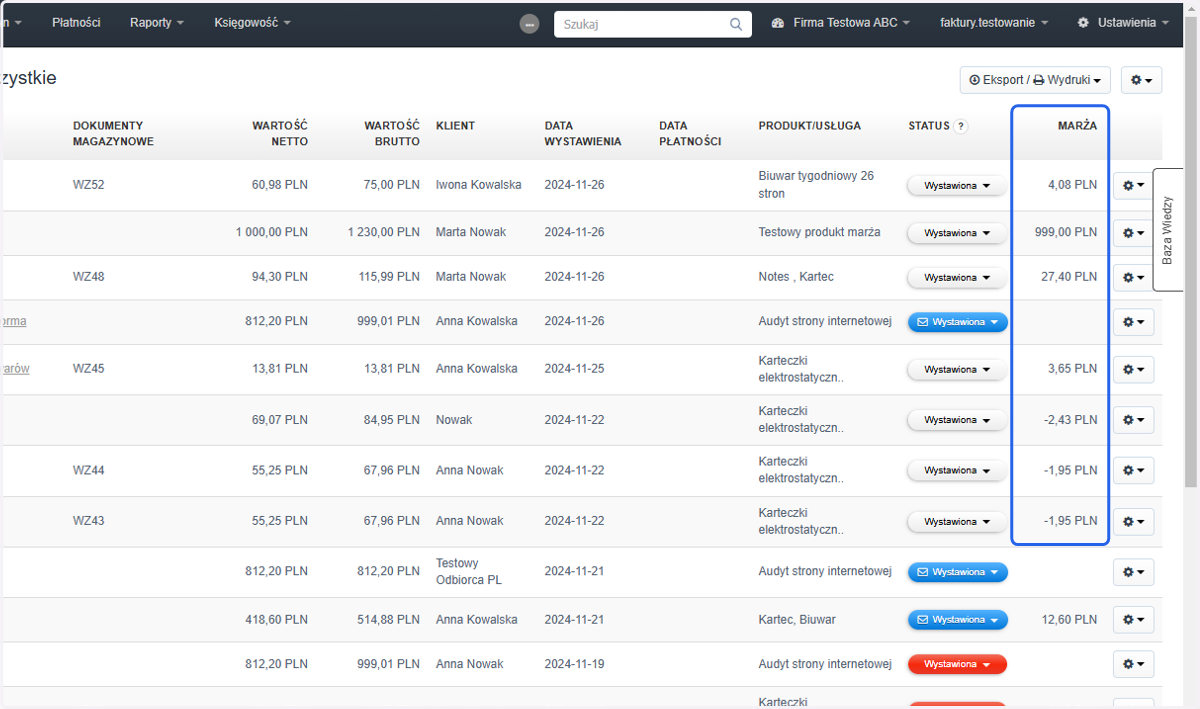Open gear actions for the WZ52 row

(1134, 185)
